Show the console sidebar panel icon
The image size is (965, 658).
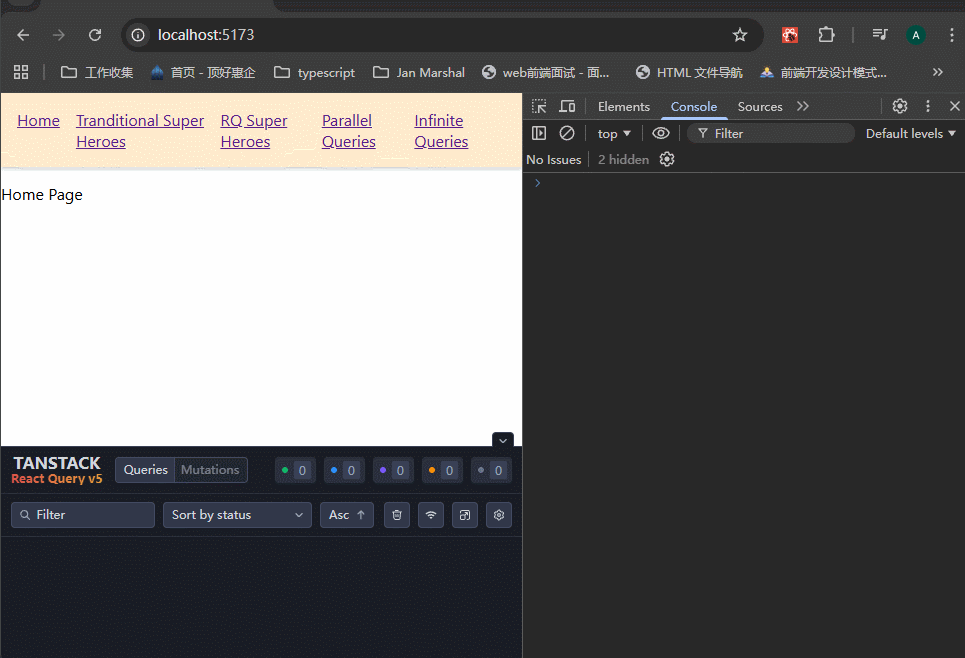(x=539, y=133)
